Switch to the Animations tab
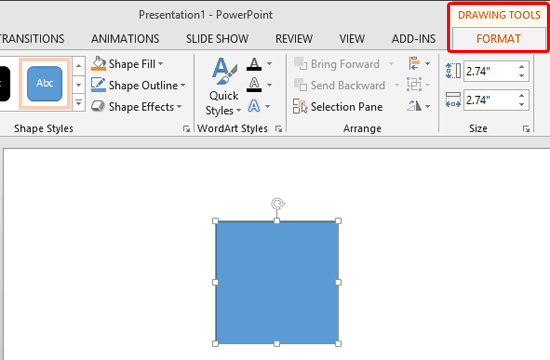Screen dimensions: 550x360 coord(125,39)
